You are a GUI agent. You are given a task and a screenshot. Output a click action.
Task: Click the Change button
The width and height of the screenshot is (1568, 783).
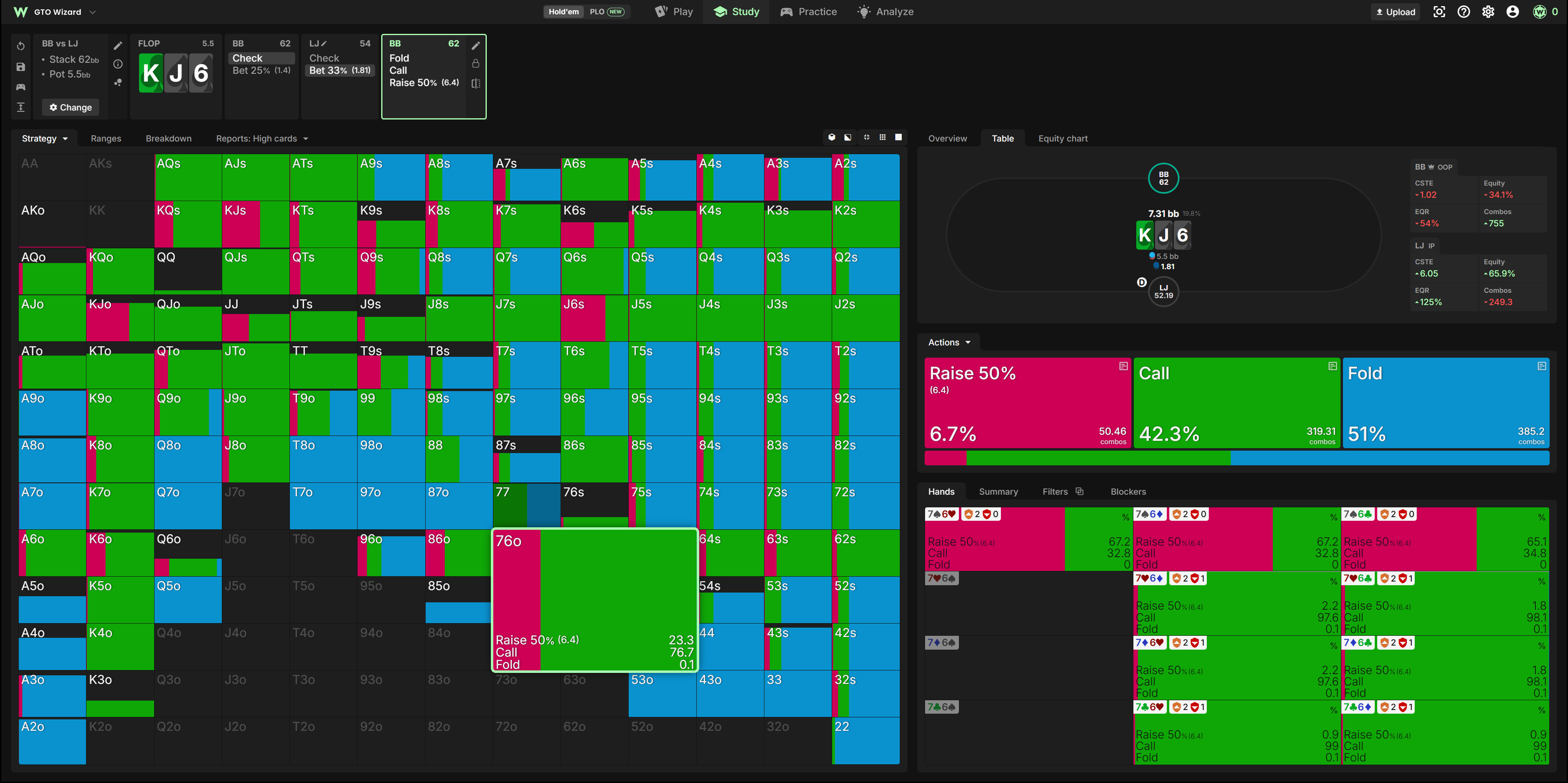coord(71,107)
